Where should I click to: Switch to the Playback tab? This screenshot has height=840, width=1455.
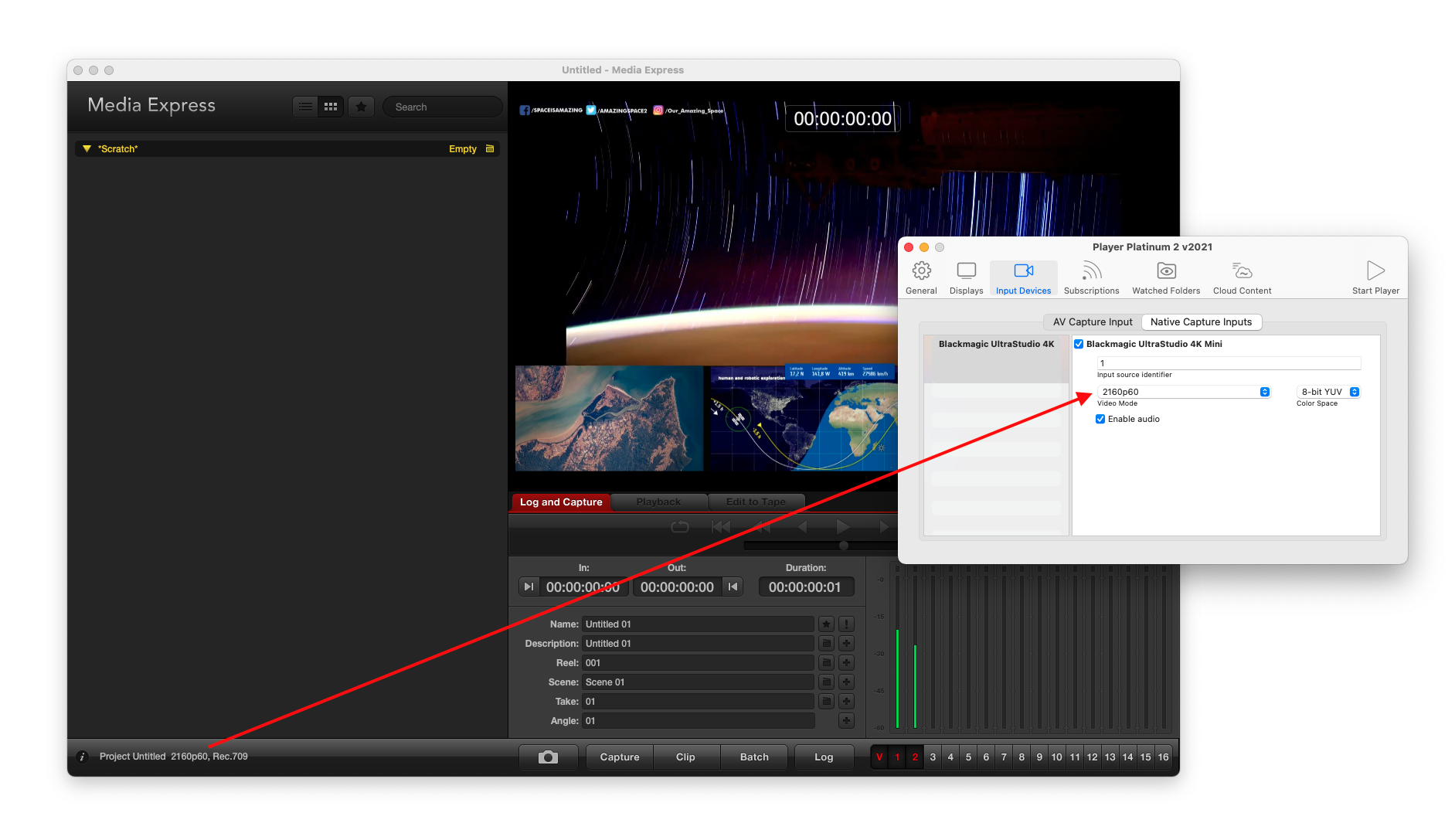[658, 502]
